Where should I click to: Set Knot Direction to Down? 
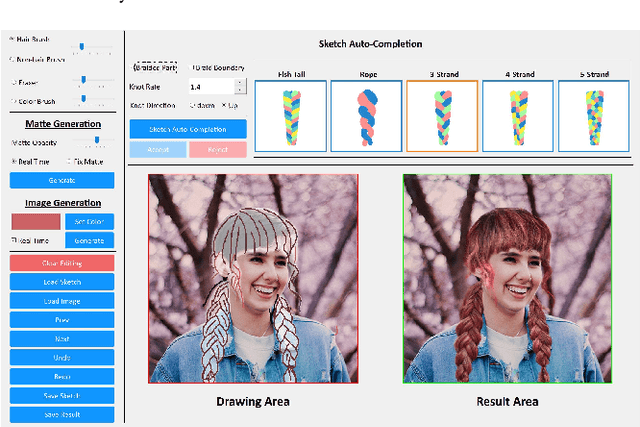coord(191,106)
